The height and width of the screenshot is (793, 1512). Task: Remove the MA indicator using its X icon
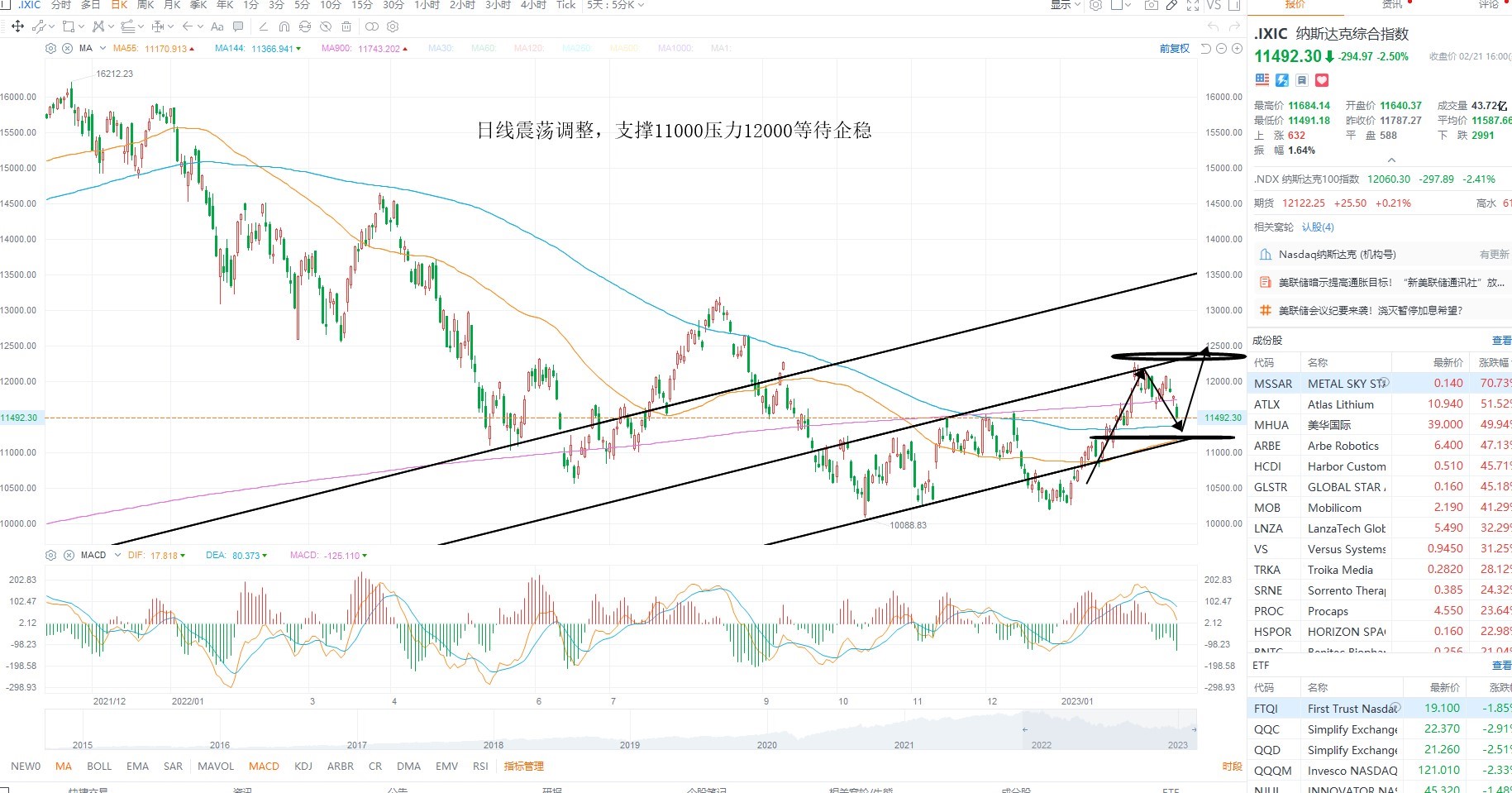(x=67, y=49)
